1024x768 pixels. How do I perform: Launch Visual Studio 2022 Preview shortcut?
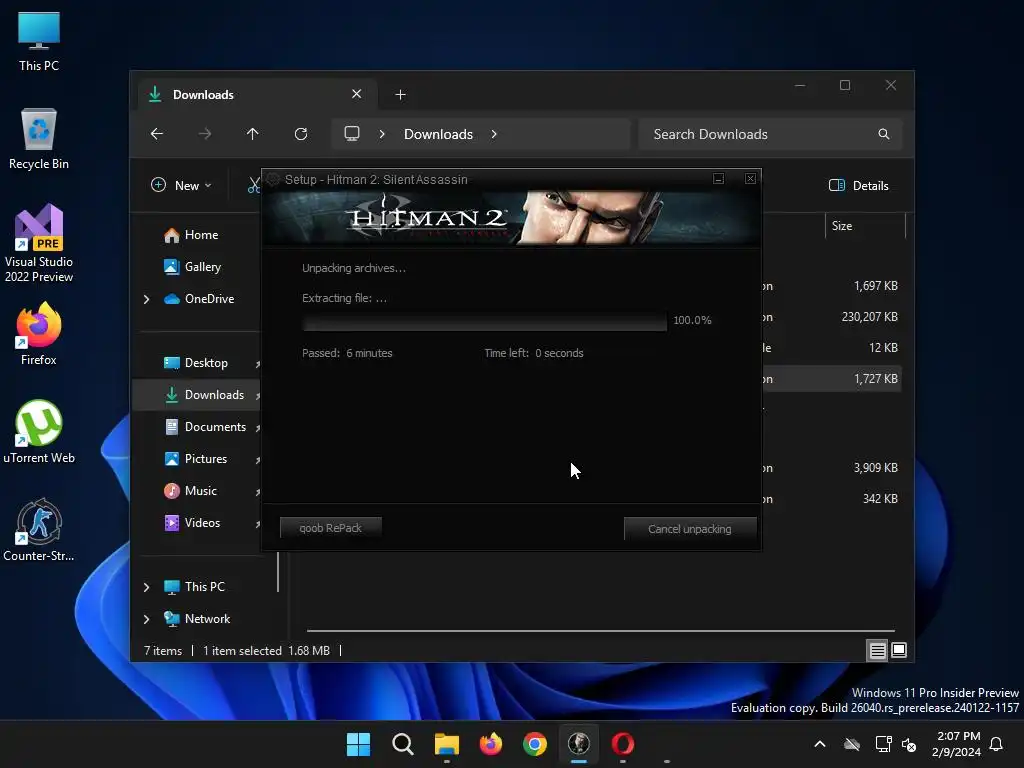[39, 243]
